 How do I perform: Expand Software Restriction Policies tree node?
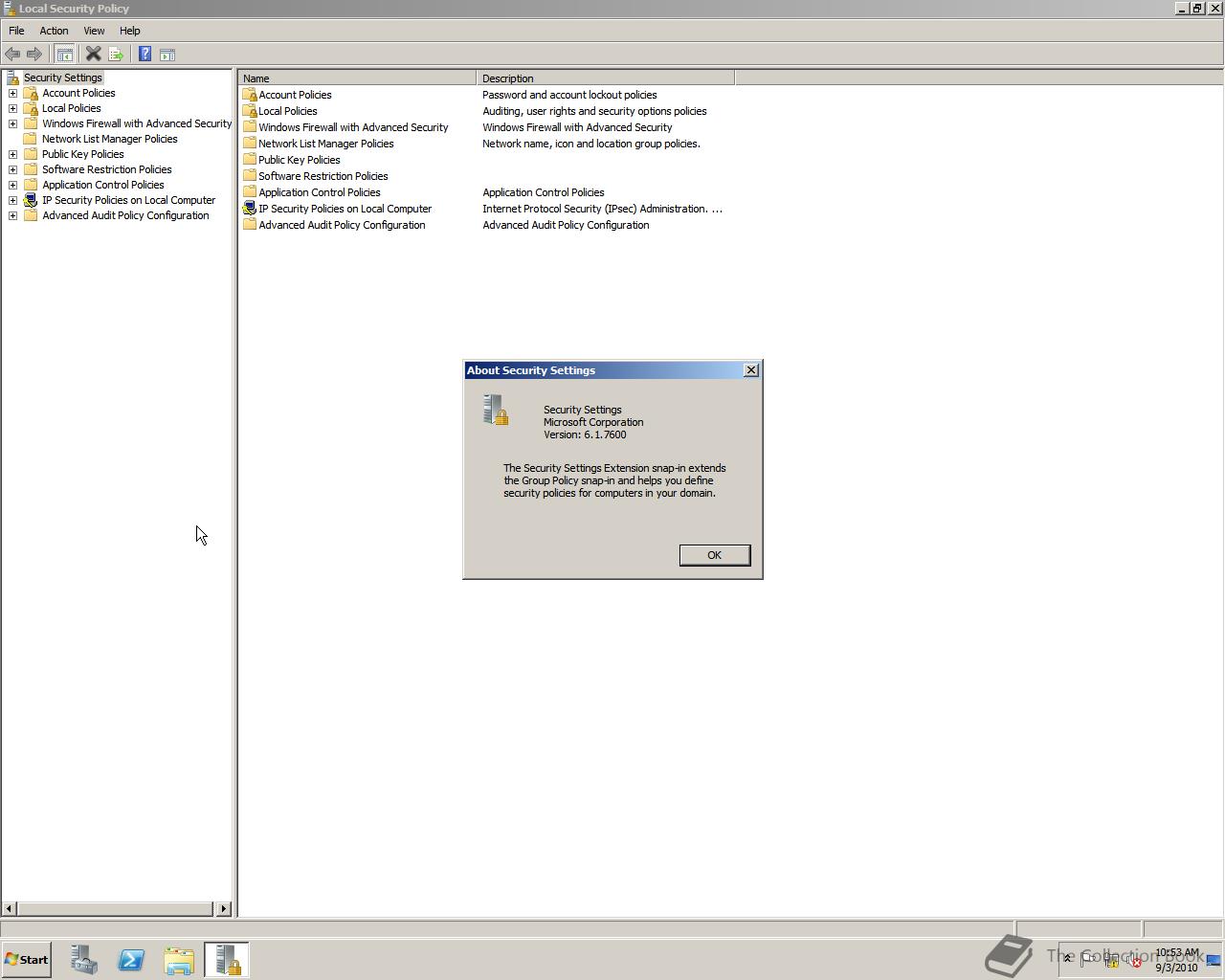pyautogui.click(x=12, y=169)
